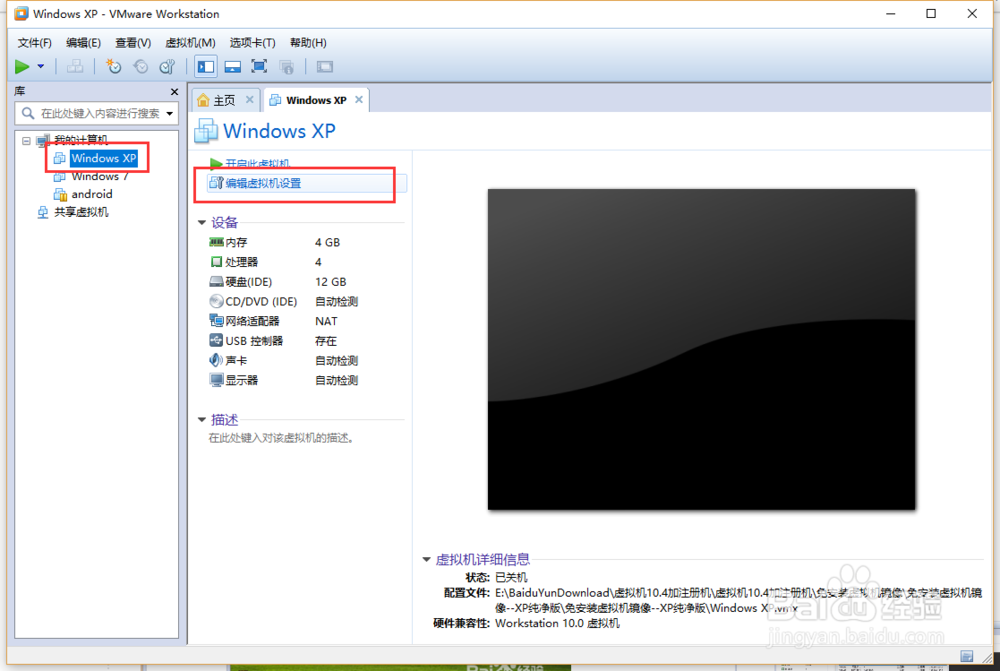Click the 12 GB hard disk value
The width and height of the screenshot is (1000, 671).
tap(330, 282)
